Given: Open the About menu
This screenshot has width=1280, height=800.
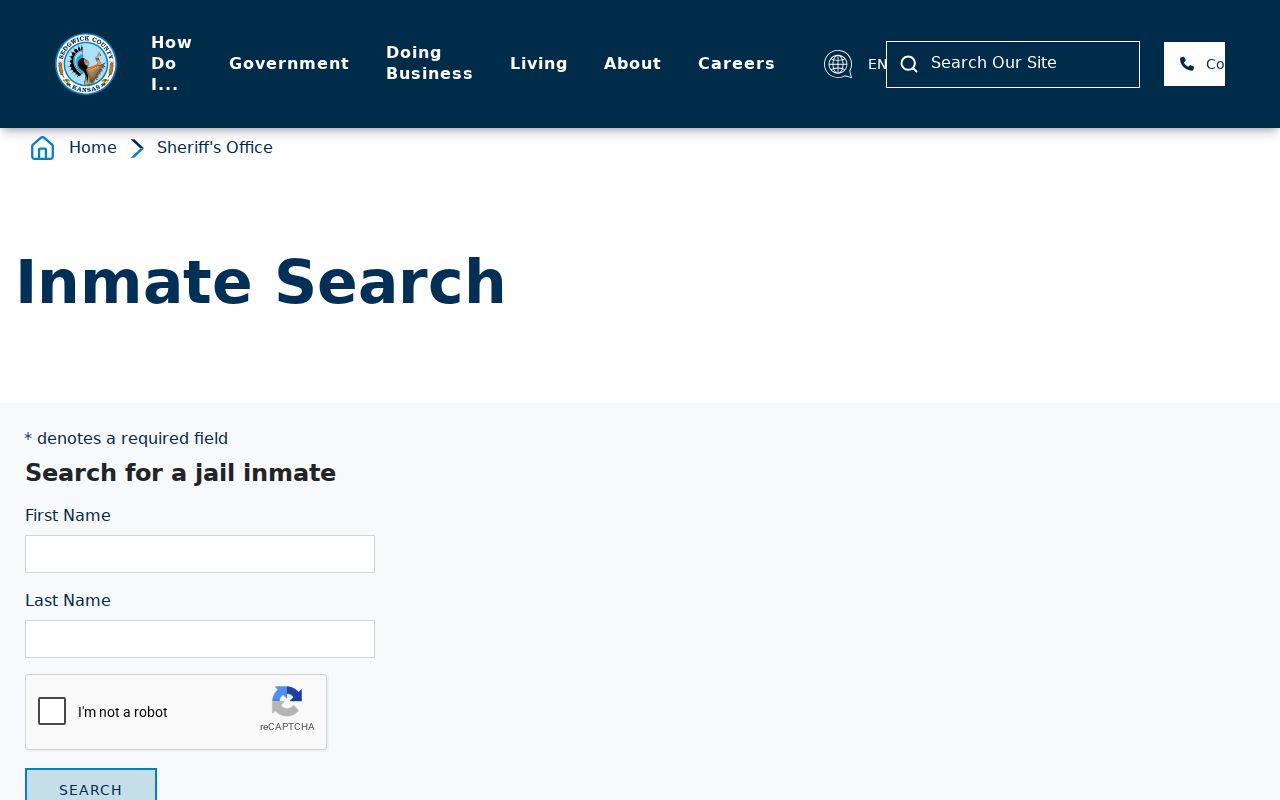Looking at the screenshot, I should pos(632,63).
